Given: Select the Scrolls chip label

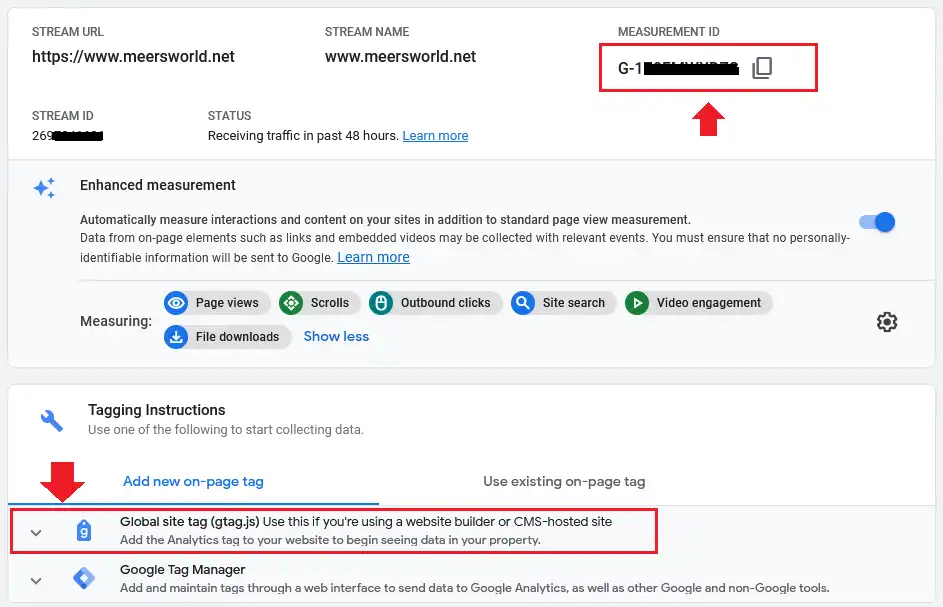Looking at the screenshot, I should click(330, 303).
